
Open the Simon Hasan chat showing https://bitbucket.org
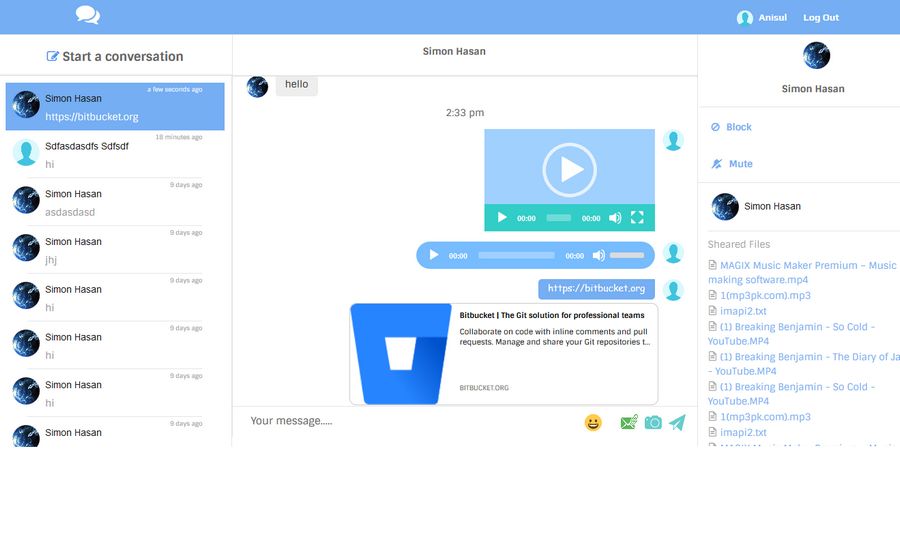[115, 106]
